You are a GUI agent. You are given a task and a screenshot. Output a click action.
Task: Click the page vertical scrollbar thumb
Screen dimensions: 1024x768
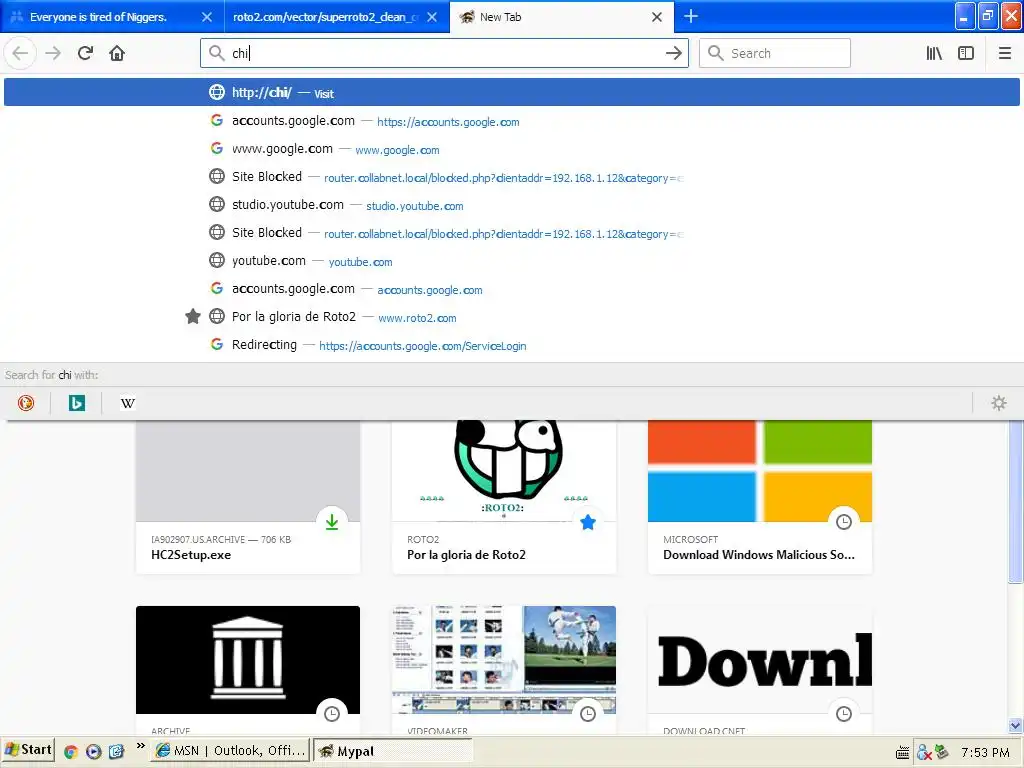1015,502
